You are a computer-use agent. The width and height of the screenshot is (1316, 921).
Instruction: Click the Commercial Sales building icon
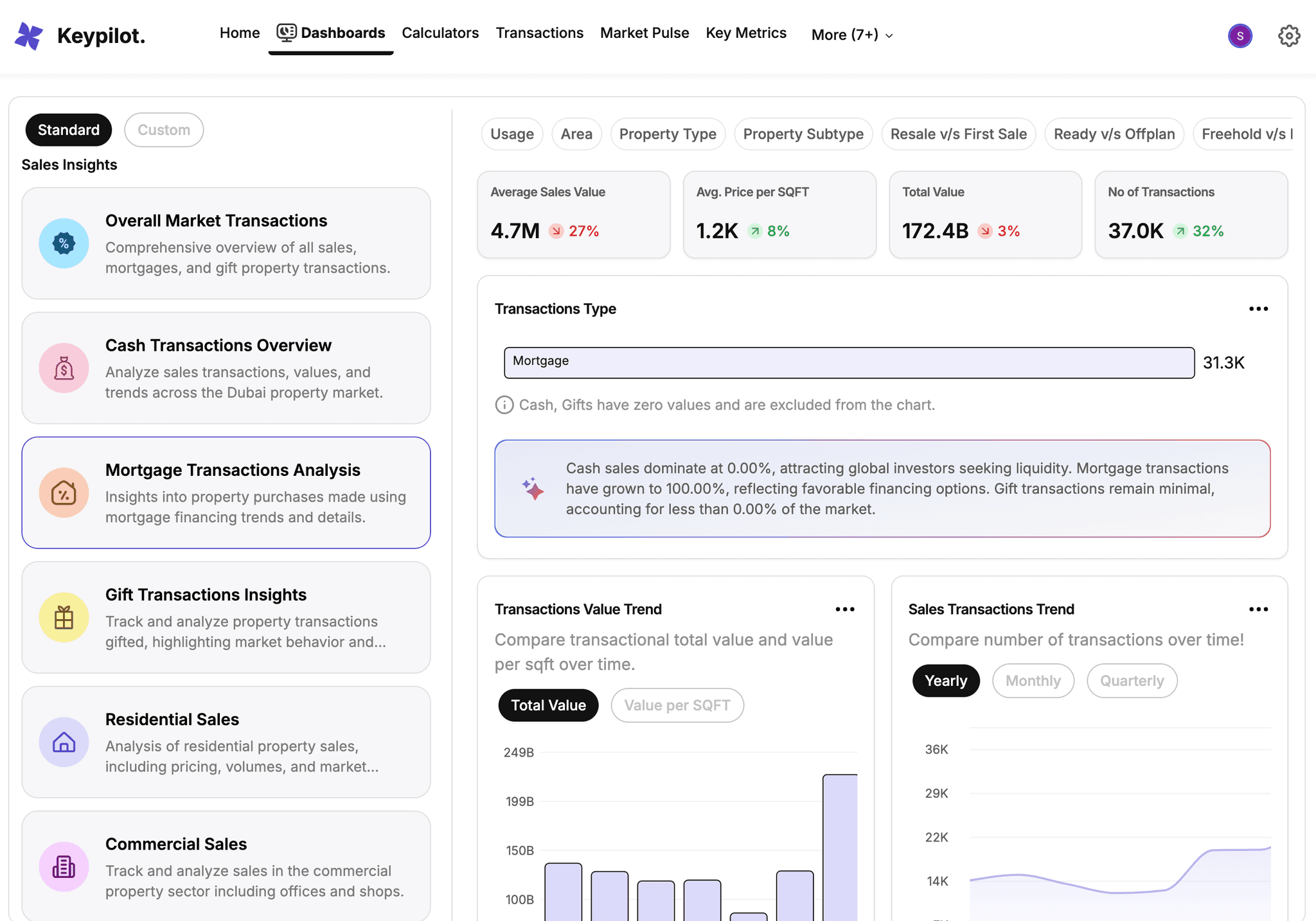click(x=64, y=866)
